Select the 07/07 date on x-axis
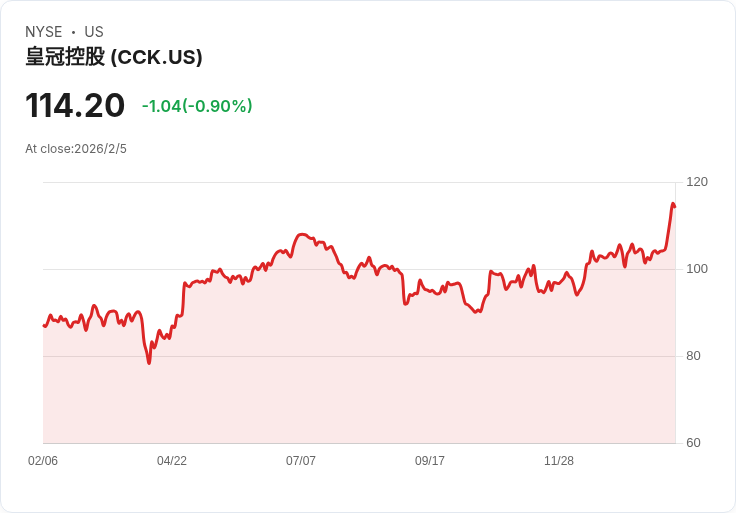Viewport: 736px width, 513px height. 301,461
